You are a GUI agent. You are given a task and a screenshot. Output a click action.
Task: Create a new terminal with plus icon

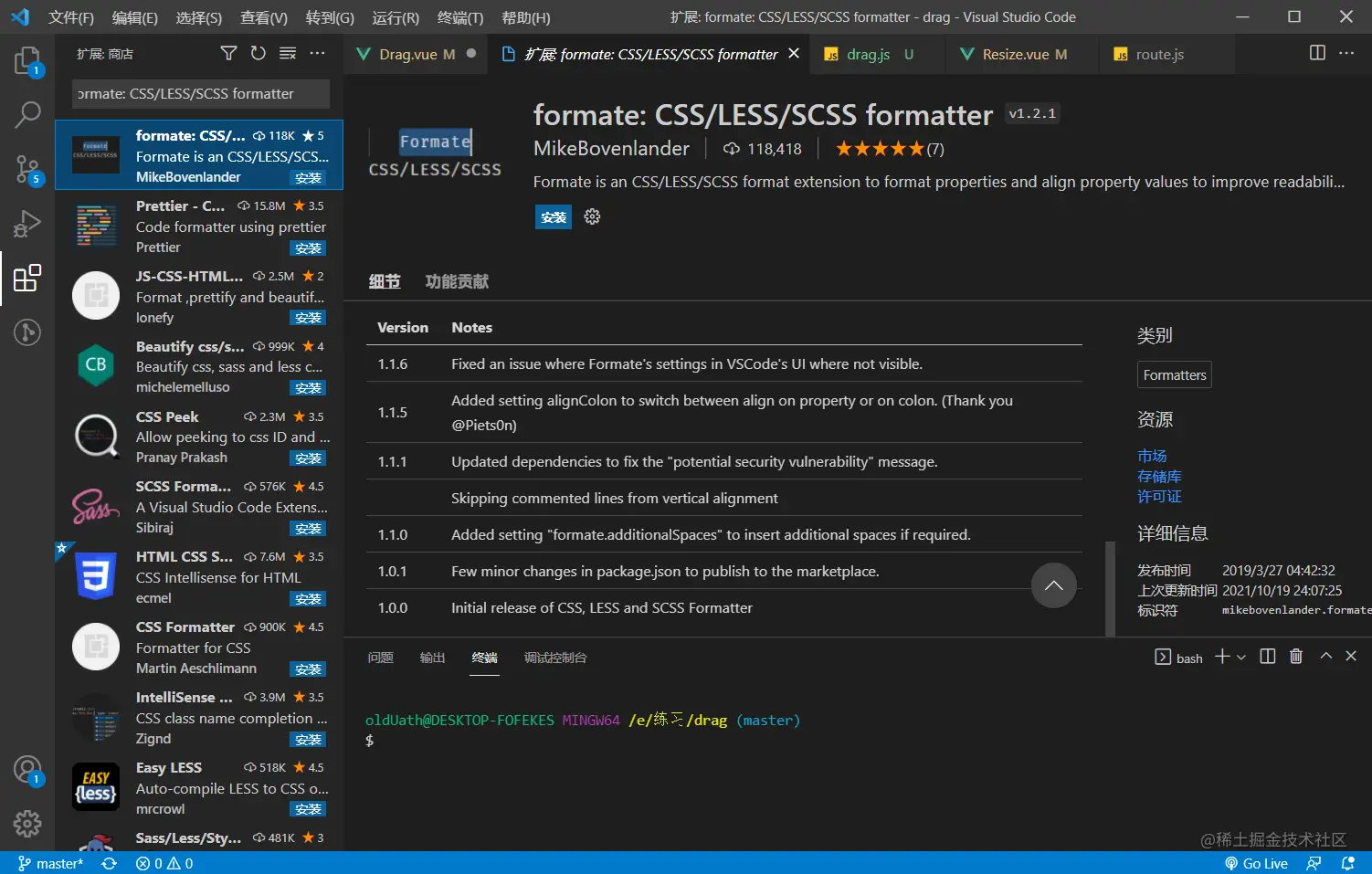coord(1222,657)
